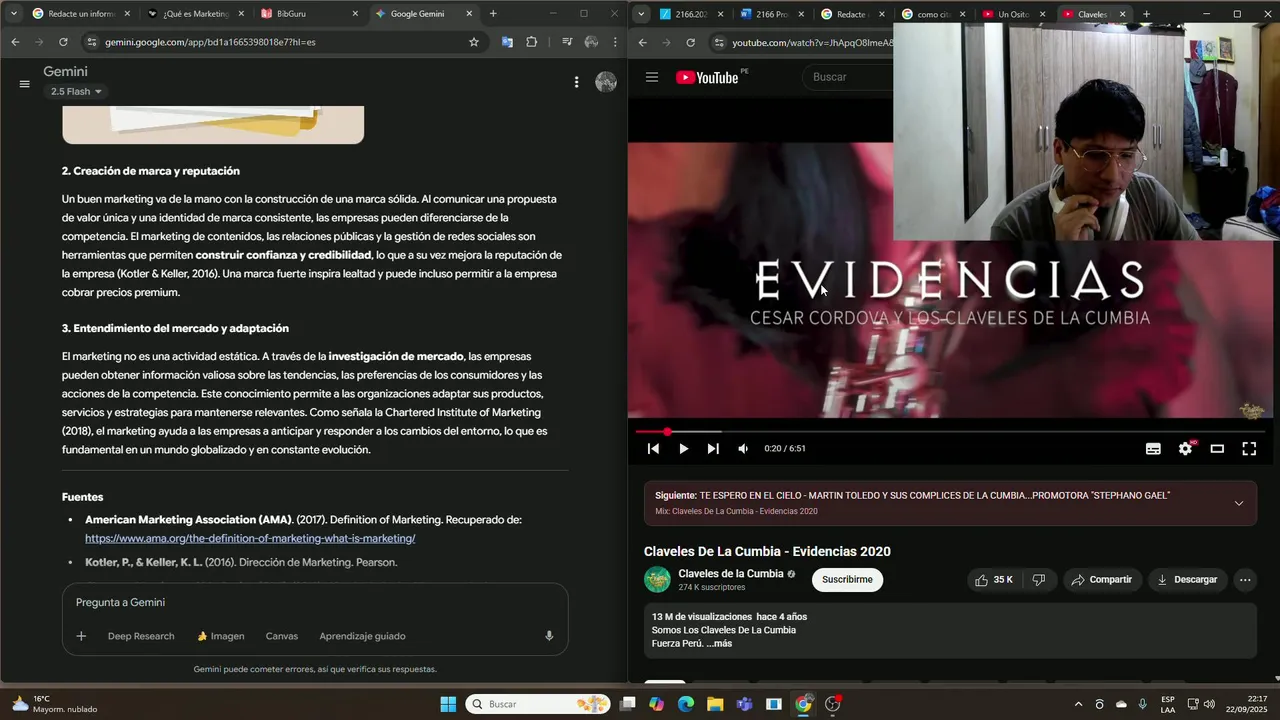This screenshot has height=720, width=1280.
Task: Open Chrome menu in Gemini window
Action: pyautogui.click(x=615, y=42)
